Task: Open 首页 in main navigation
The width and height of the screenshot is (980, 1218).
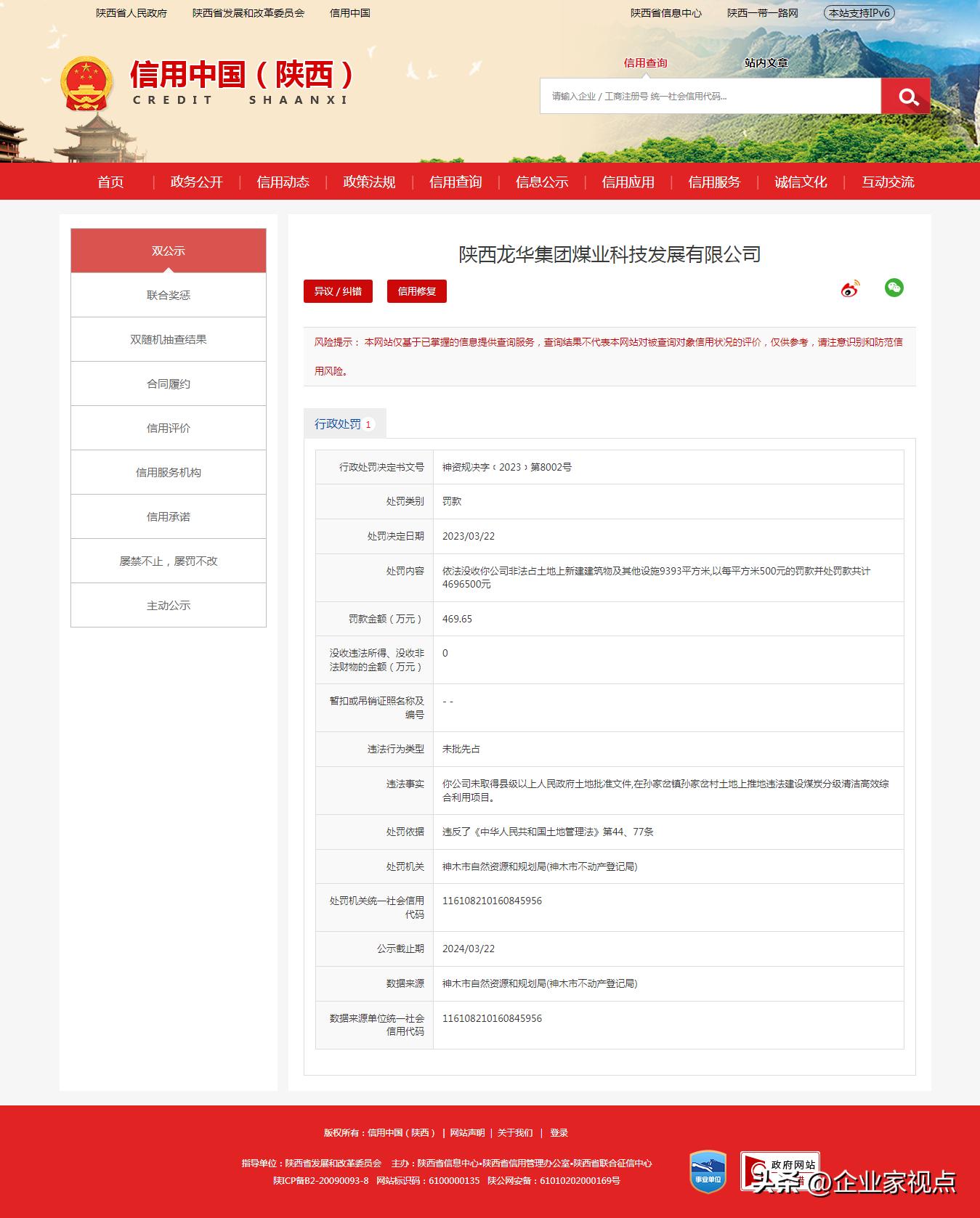Action: click(110, 182)
